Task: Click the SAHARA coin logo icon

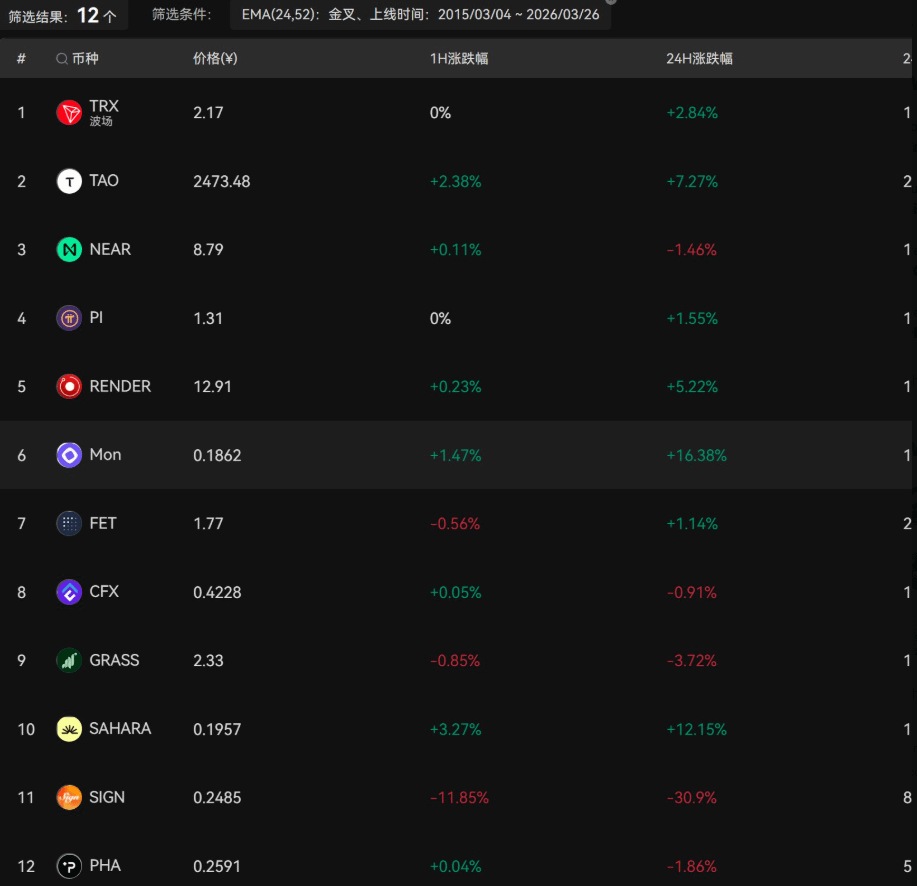Action: point(69,729)
